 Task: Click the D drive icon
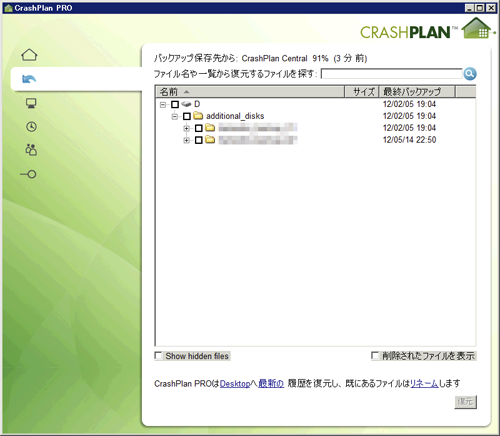pyautogui.click(x=186, y=104)
